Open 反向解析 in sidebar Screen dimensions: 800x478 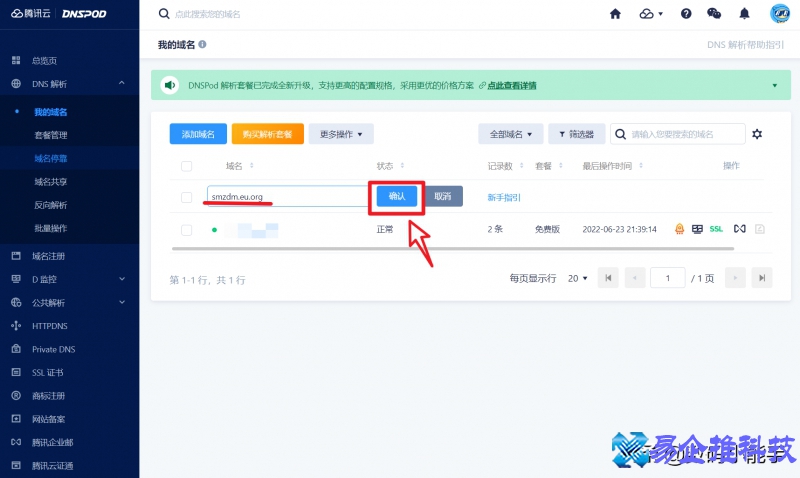coord(51,205)
